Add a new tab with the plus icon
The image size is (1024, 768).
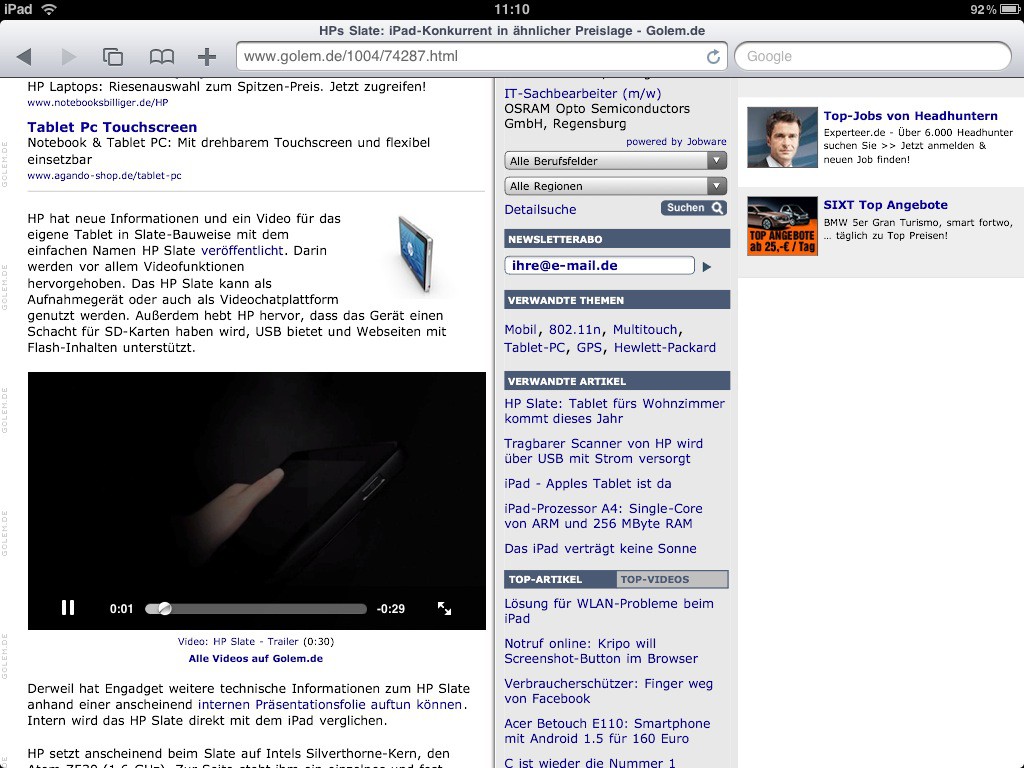pos(205,56)
